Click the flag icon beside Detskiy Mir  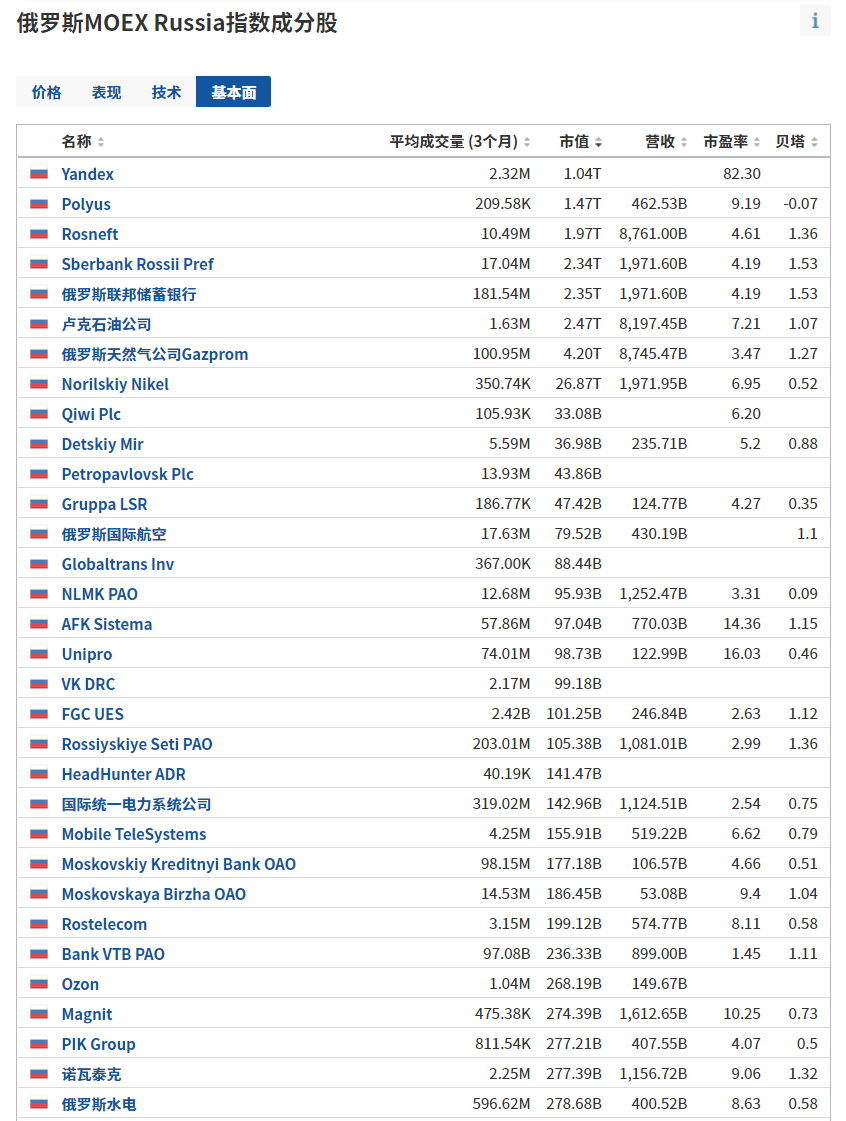(x=39, y=444)
